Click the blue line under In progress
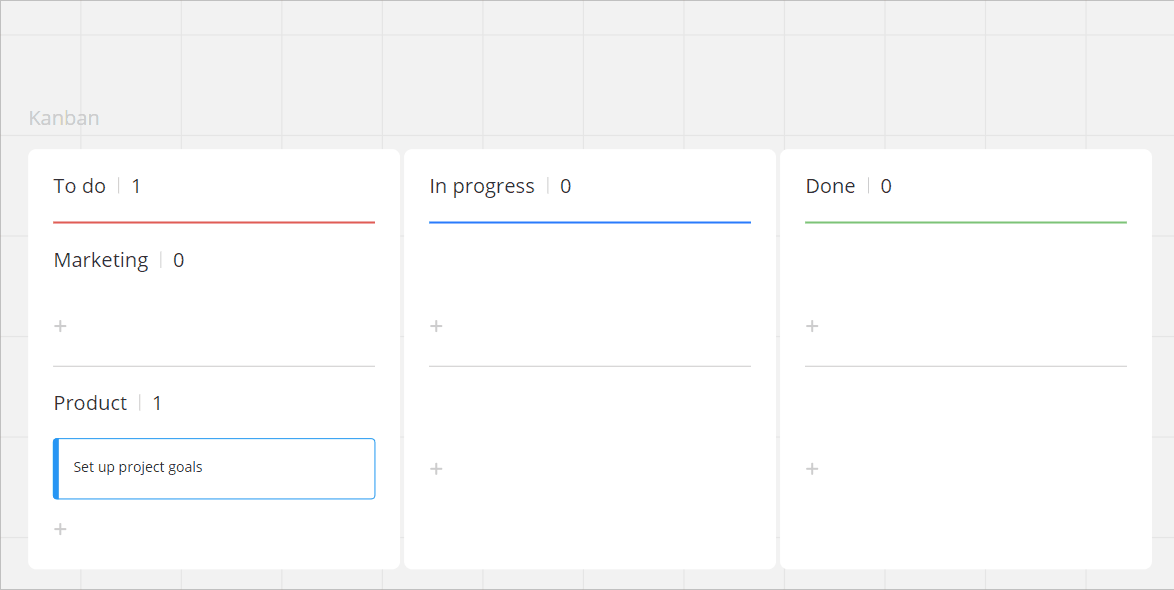Viewport: 1174px width, 590px height. click(x=590, y=222)
